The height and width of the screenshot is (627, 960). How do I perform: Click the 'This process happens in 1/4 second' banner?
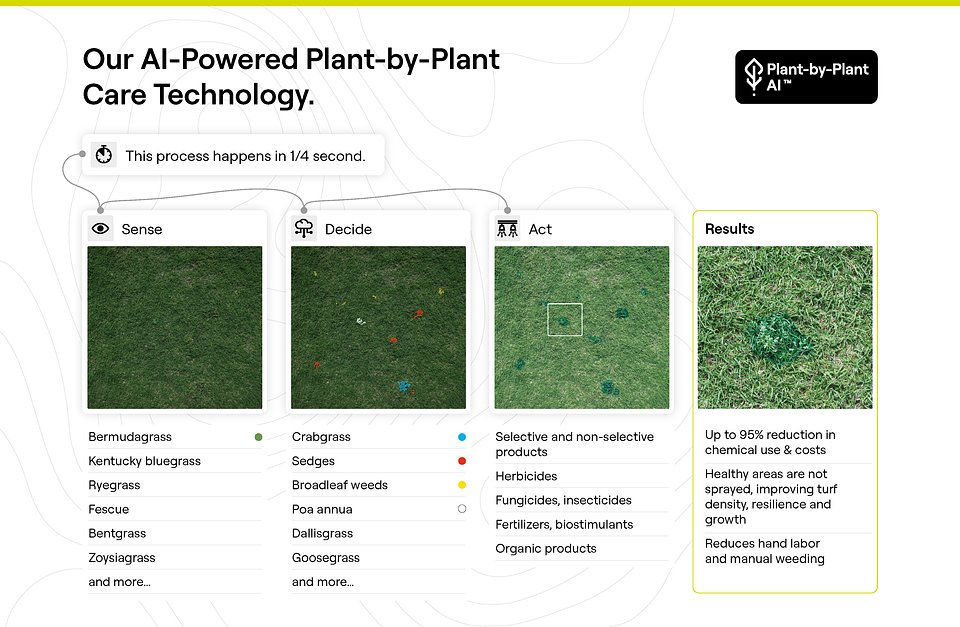pyautogui.click(x=234, y=154)
